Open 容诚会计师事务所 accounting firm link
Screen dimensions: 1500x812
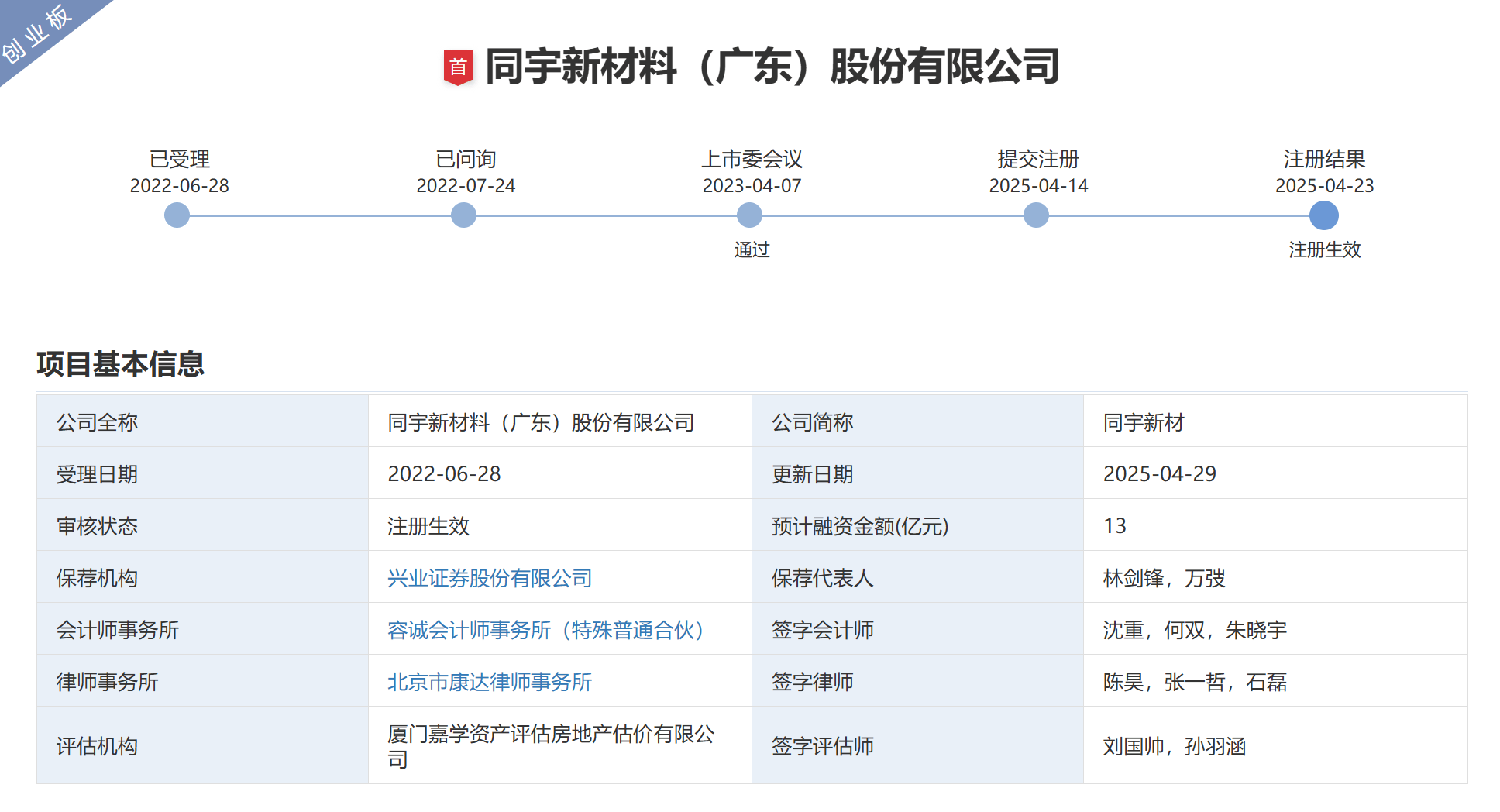point(545,630)
